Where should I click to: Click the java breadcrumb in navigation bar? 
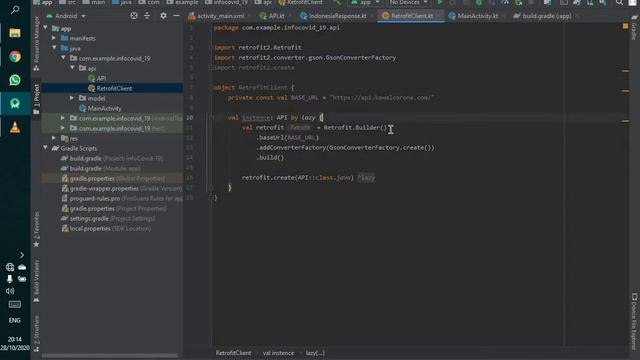(122, 2)
